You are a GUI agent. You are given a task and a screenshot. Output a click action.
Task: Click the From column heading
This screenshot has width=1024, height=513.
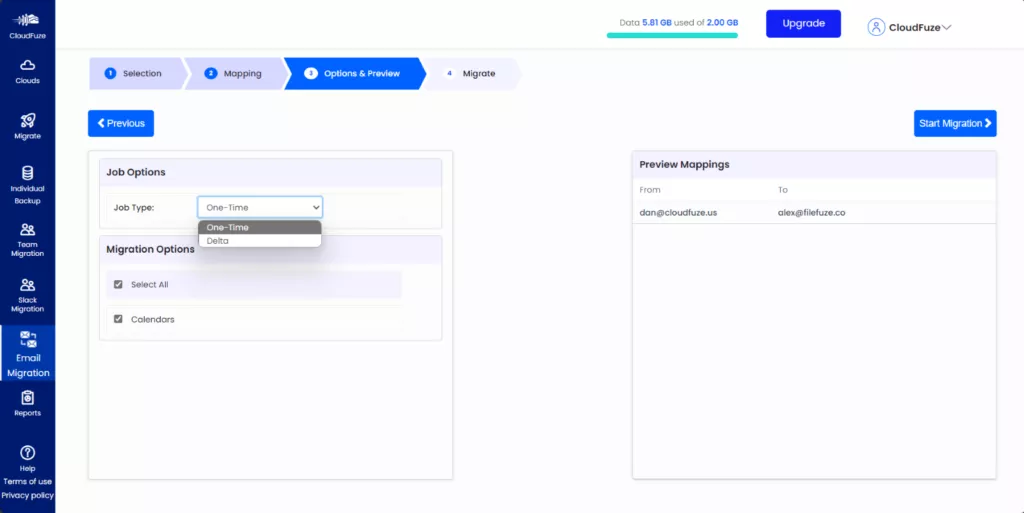650,190
